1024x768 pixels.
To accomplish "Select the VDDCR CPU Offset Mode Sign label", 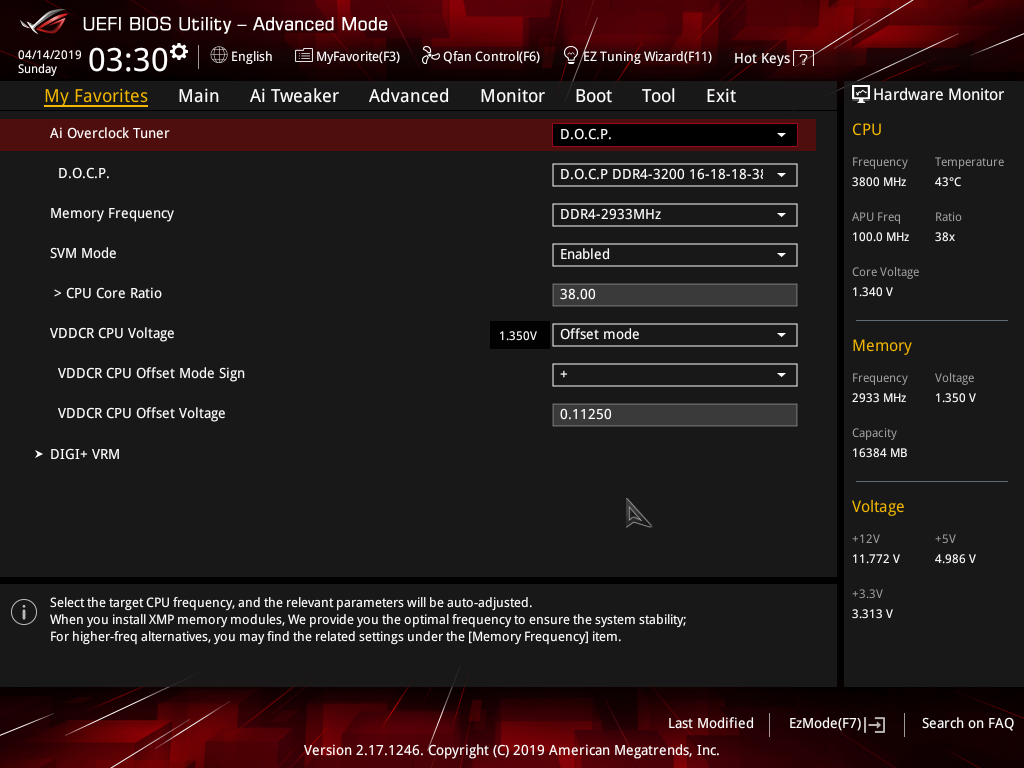I will (151, 374).
